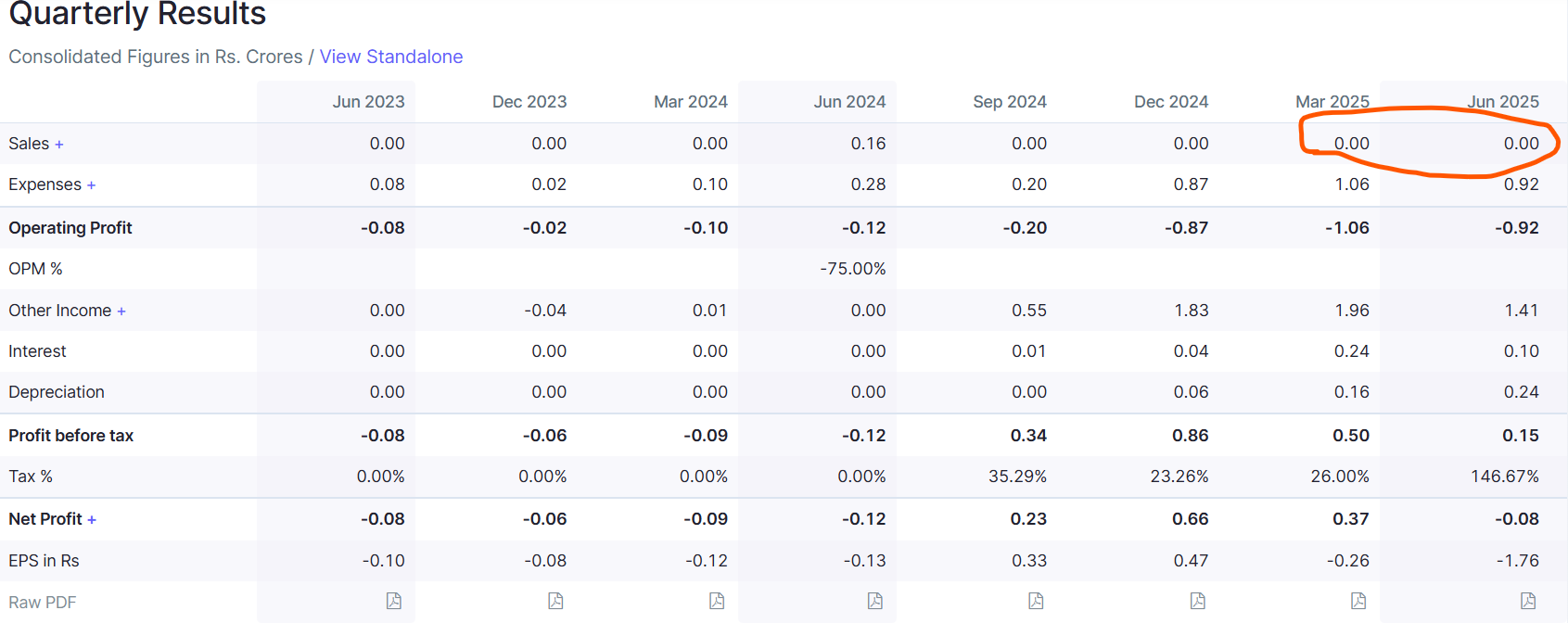Open the Jun 2024 raw PDF icon
Screen dimensions: 1568x623
coord(875,602)
